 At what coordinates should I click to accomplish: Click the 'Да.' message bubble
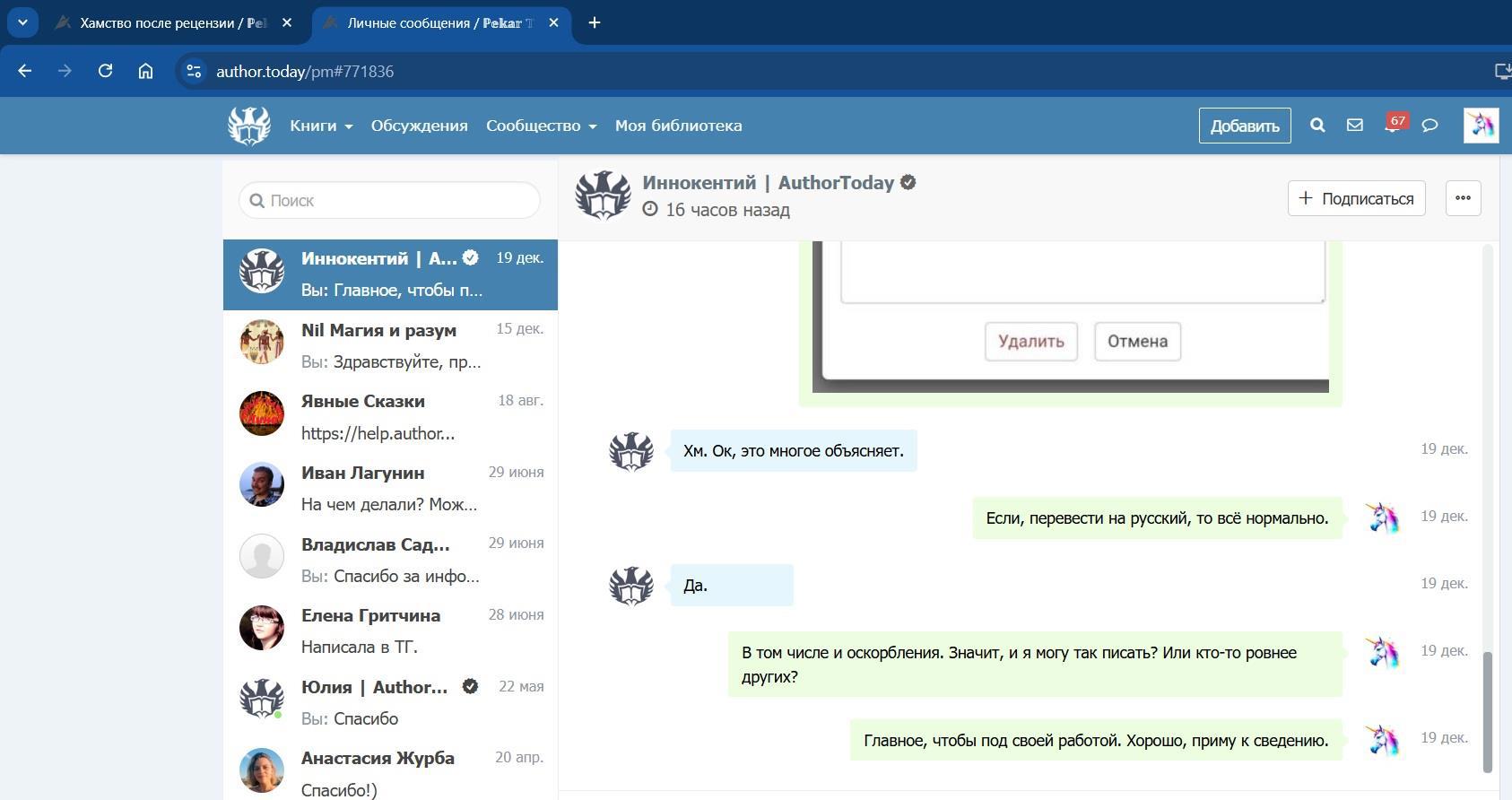(732, 586)
